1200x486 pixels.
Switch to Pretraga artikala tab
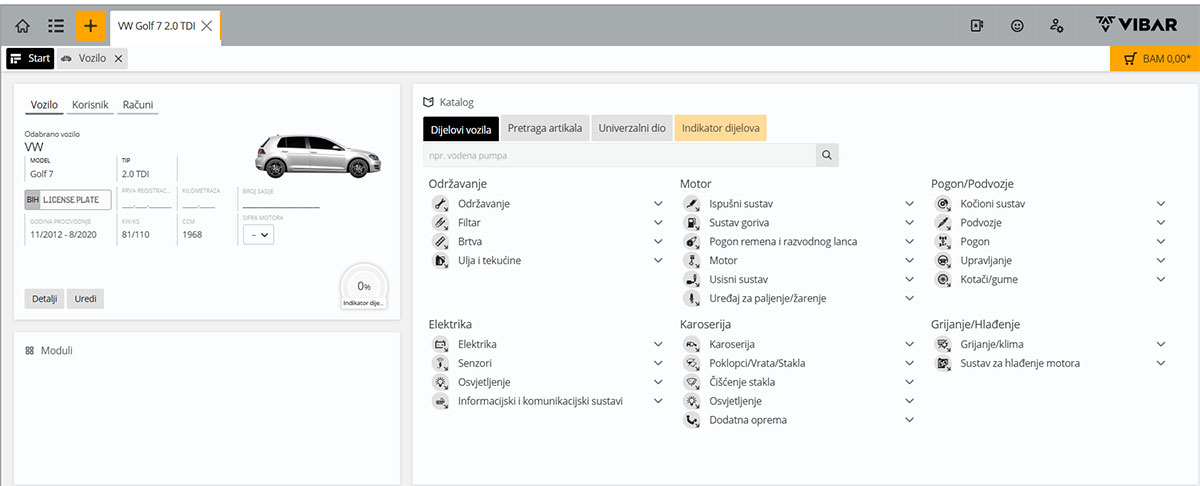(545, 129)
